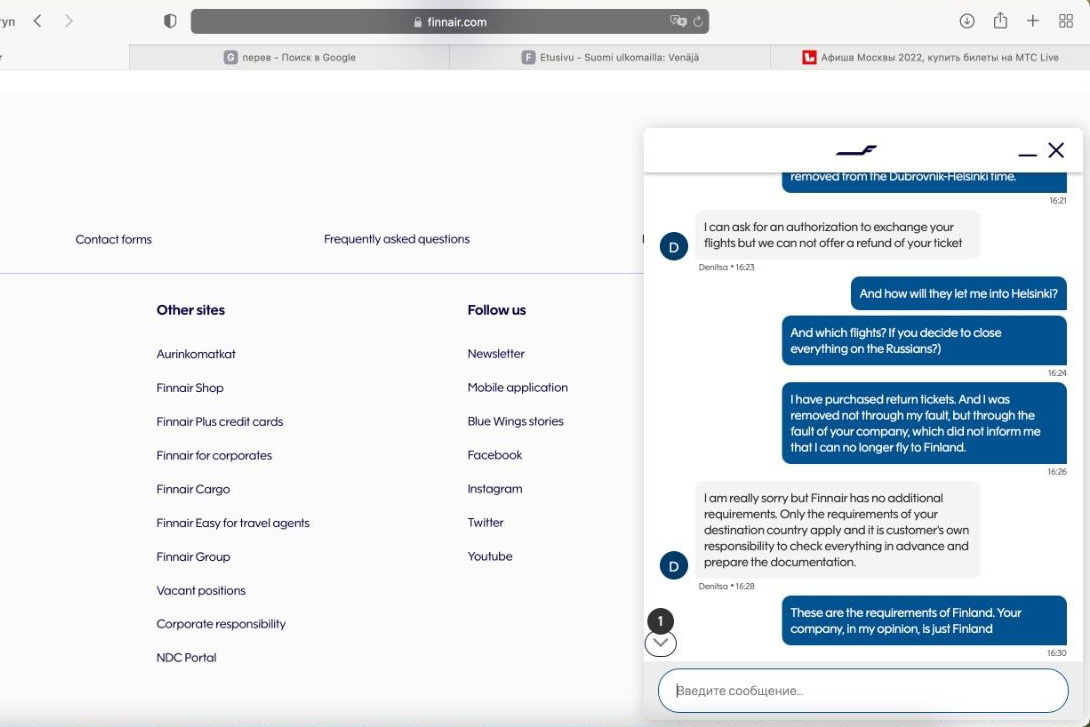The width and height of the screenshot is (1090, 727).
Task: Open the Youtube link
Action: click(x=489, y=556)
